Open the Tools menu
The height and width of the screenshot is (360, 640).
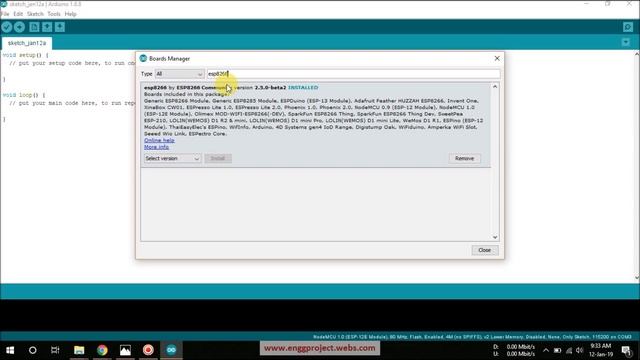(54, 14)
